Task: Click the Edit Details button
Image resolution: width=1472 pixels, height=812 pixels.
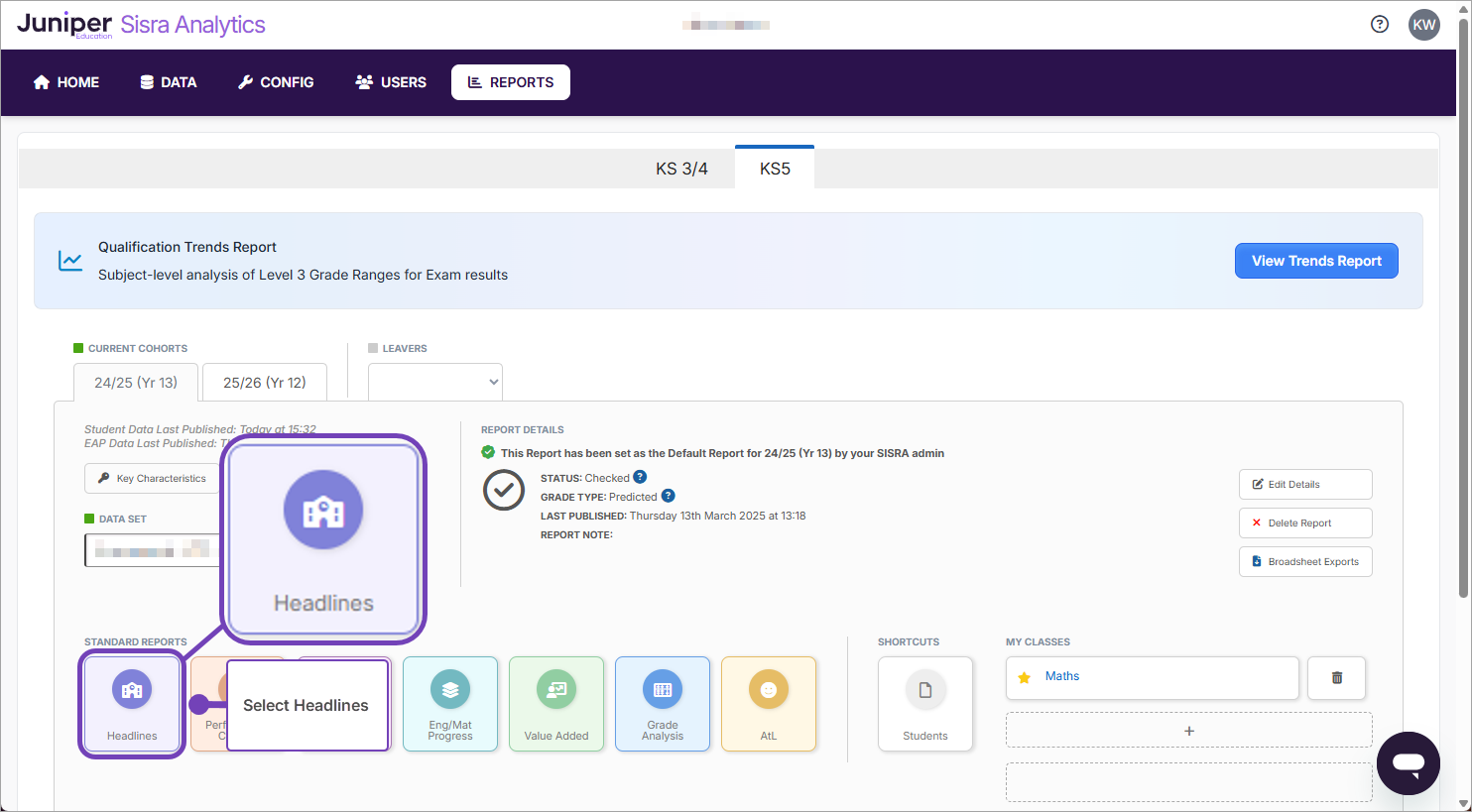Action: pos(1305,485)
